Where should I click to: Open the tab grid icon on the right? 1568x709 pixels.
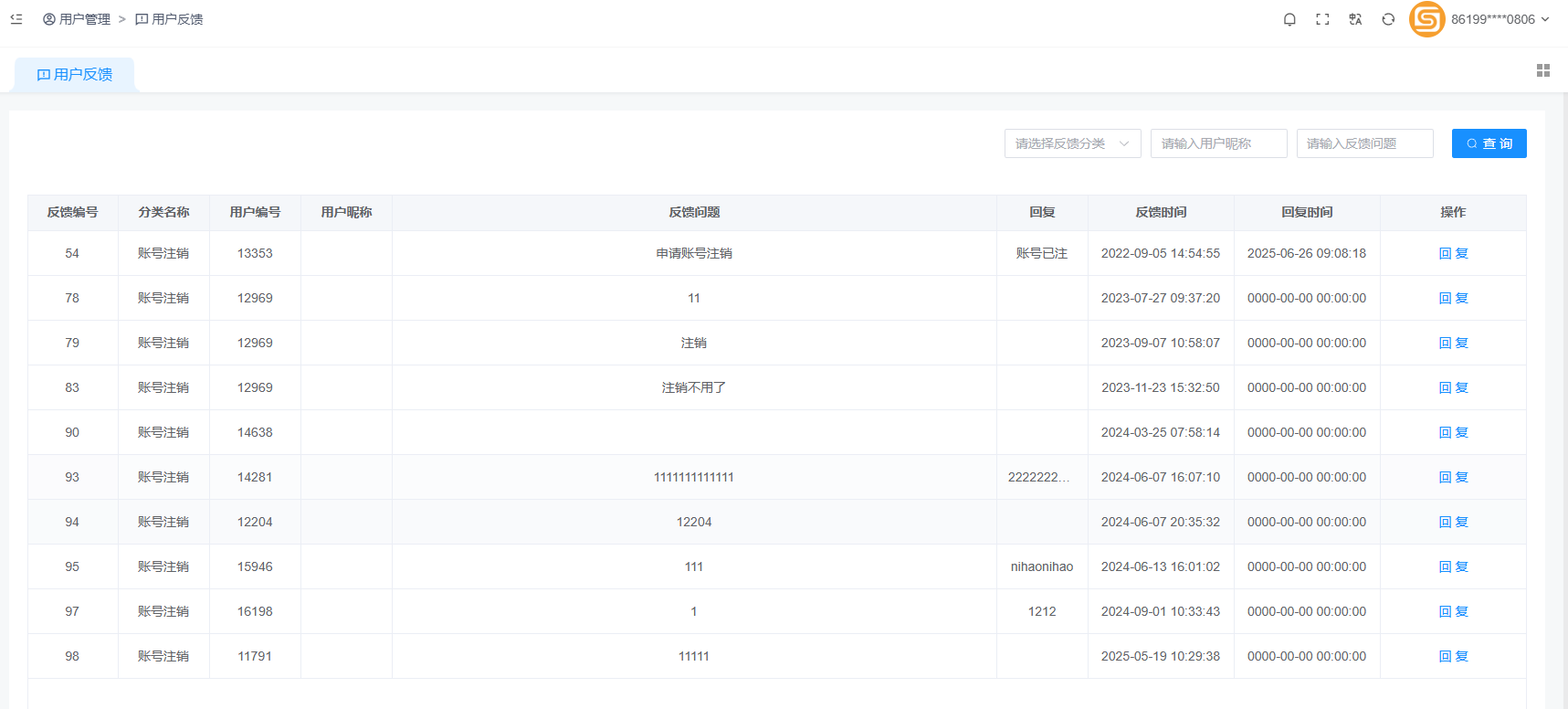click(x=1543, y=70)
